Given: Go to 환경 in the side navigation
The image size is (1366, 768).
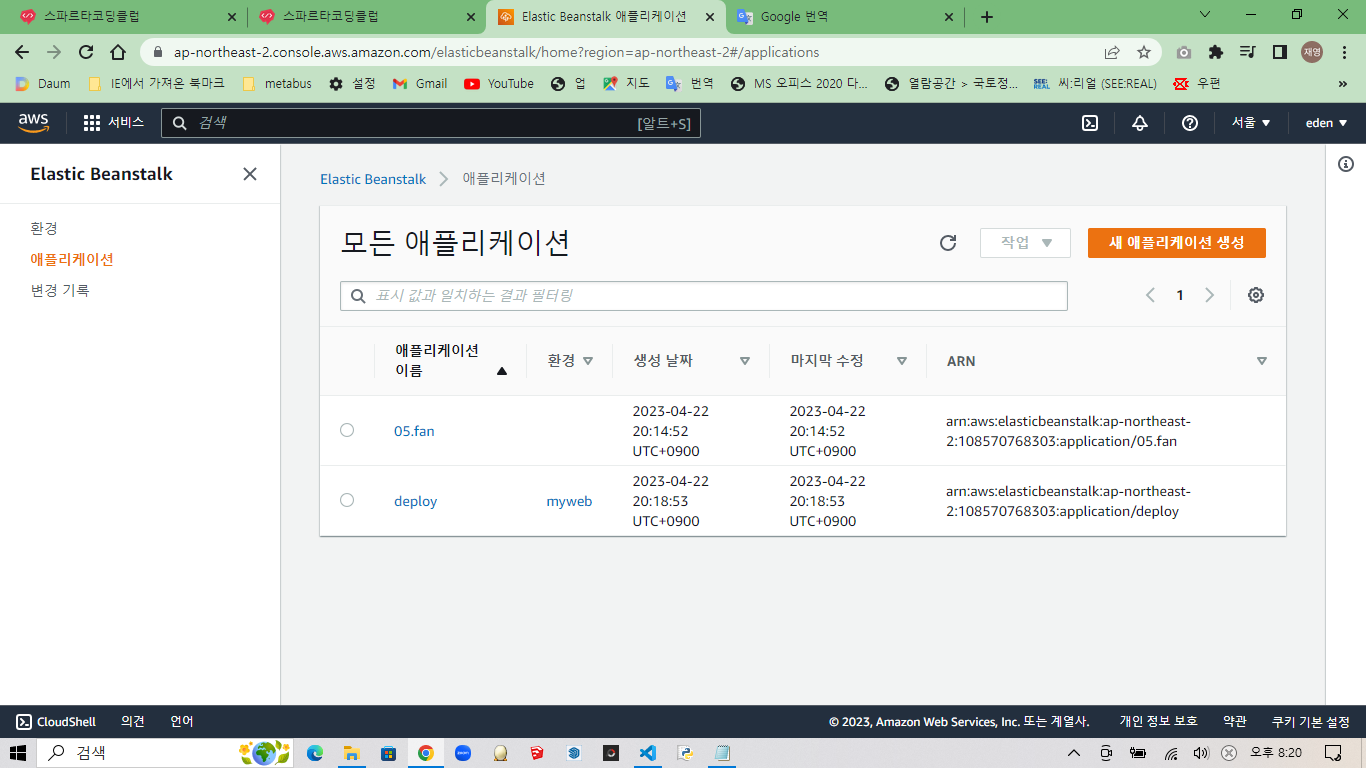Looking at the screenshot, I should click(44, 229).
